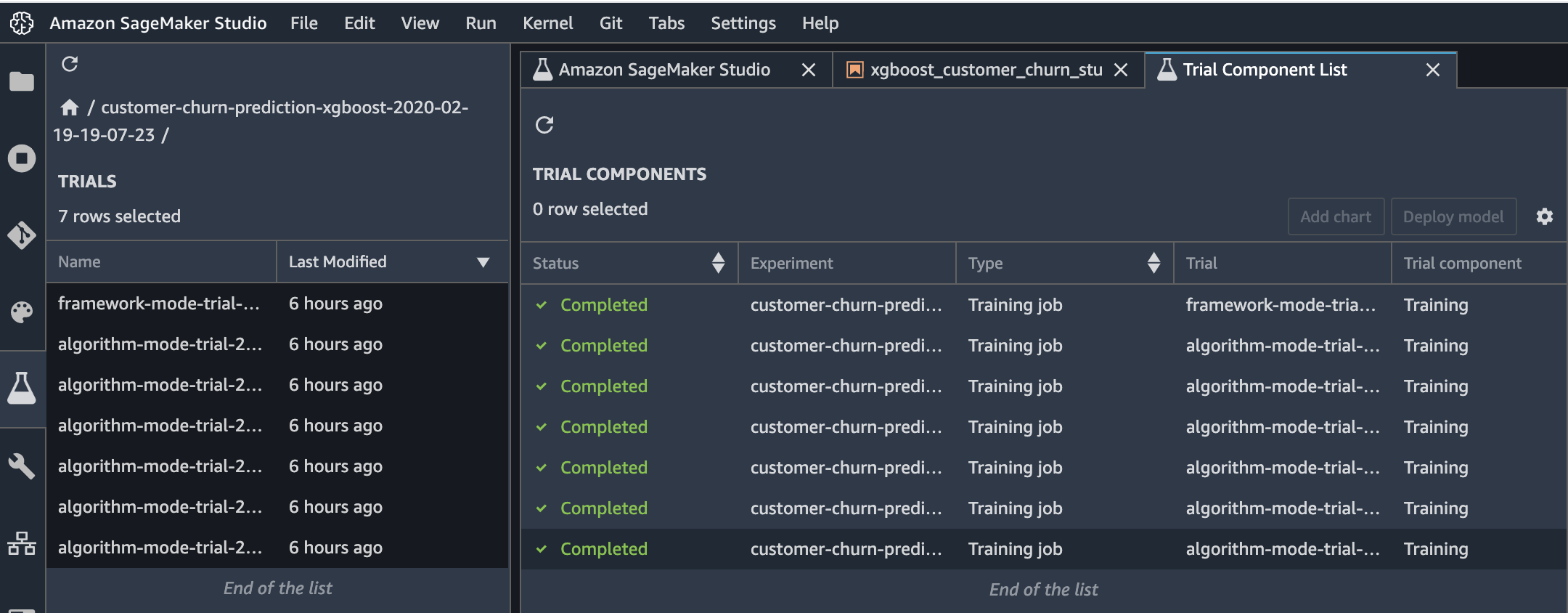Click notebook icon on xgboost_customer_churn tab
This screenshot has width=1568, height=613.
point(855,70)
